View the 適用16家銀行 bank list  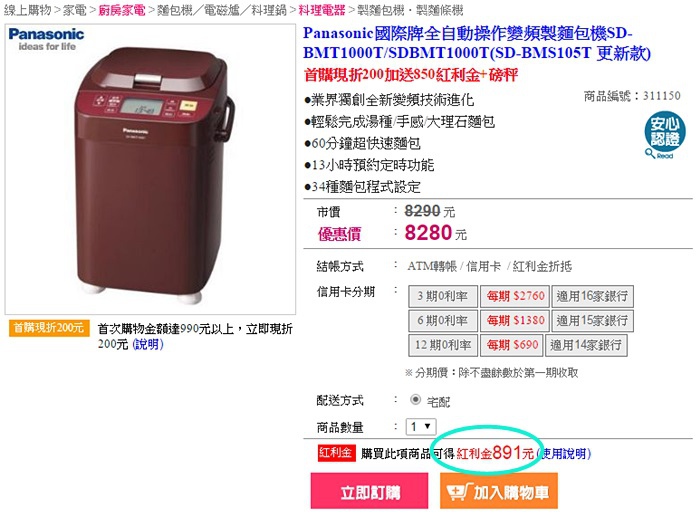[x=592, y=296]
